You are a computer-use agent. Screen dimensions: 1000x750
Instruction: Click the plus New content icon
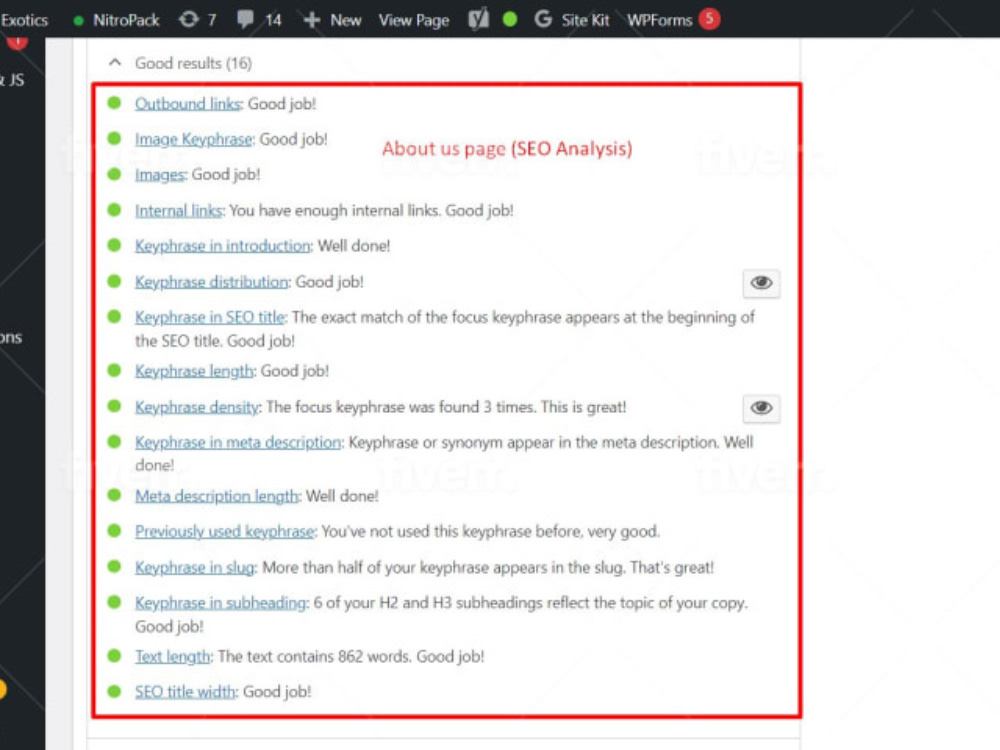click(311, 20)
